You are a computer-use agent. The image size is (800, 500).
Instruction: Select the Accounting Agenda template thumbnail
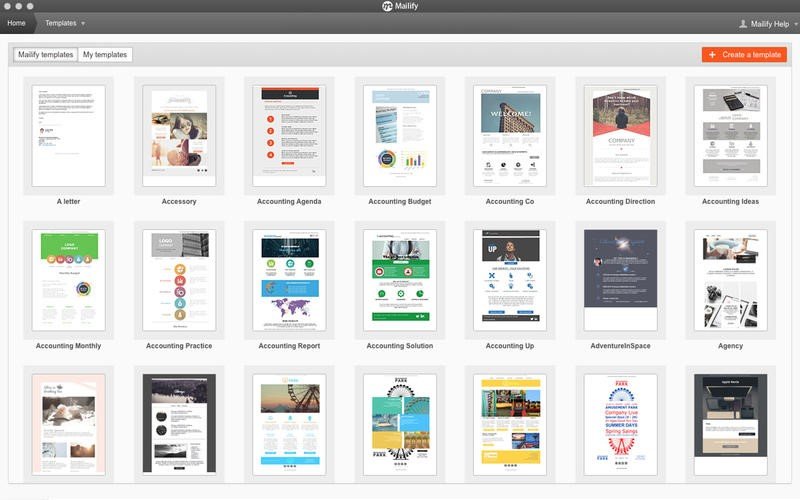[289, 136]
